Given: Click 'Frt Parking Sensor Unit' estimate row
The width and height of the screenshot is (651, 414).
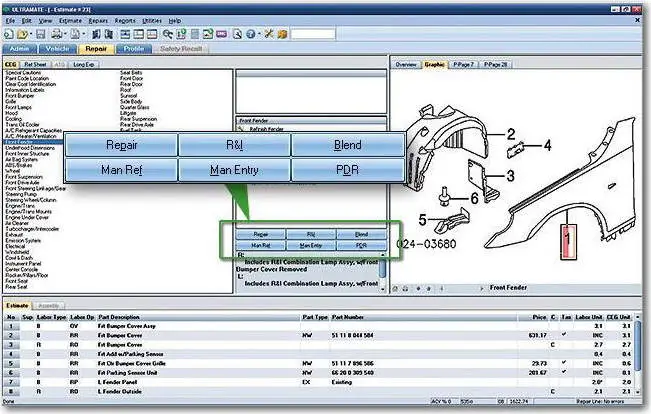Looking at the screenshot, I should click(x=320, y=372).
